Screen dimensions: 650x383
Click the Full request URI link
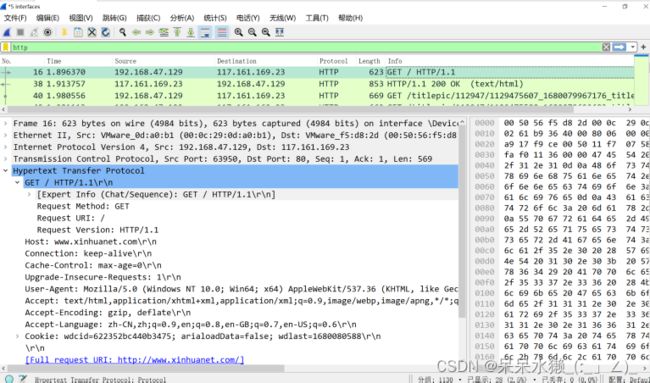coord(135,360)
